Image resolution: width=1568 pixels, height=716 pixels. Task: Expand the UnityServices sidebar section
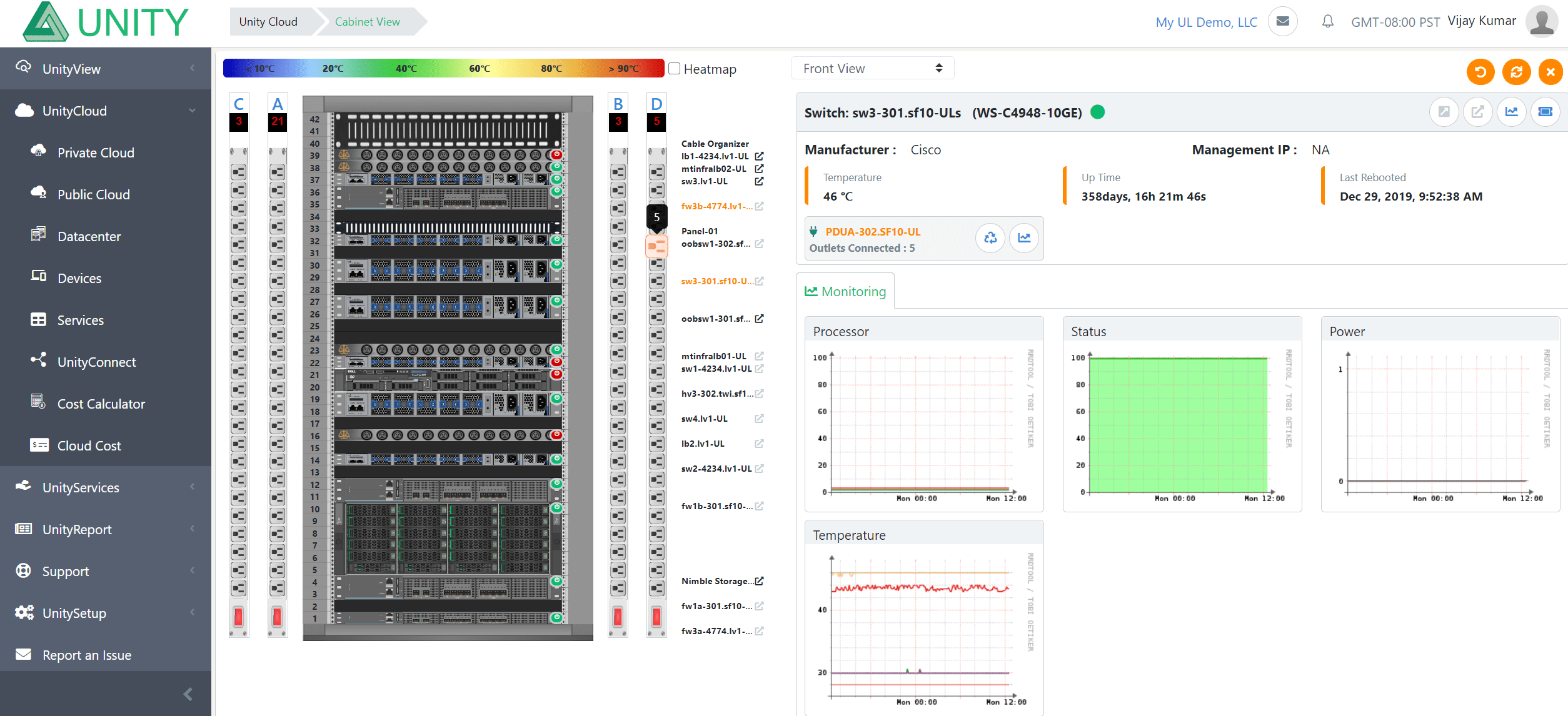(106, 487)
